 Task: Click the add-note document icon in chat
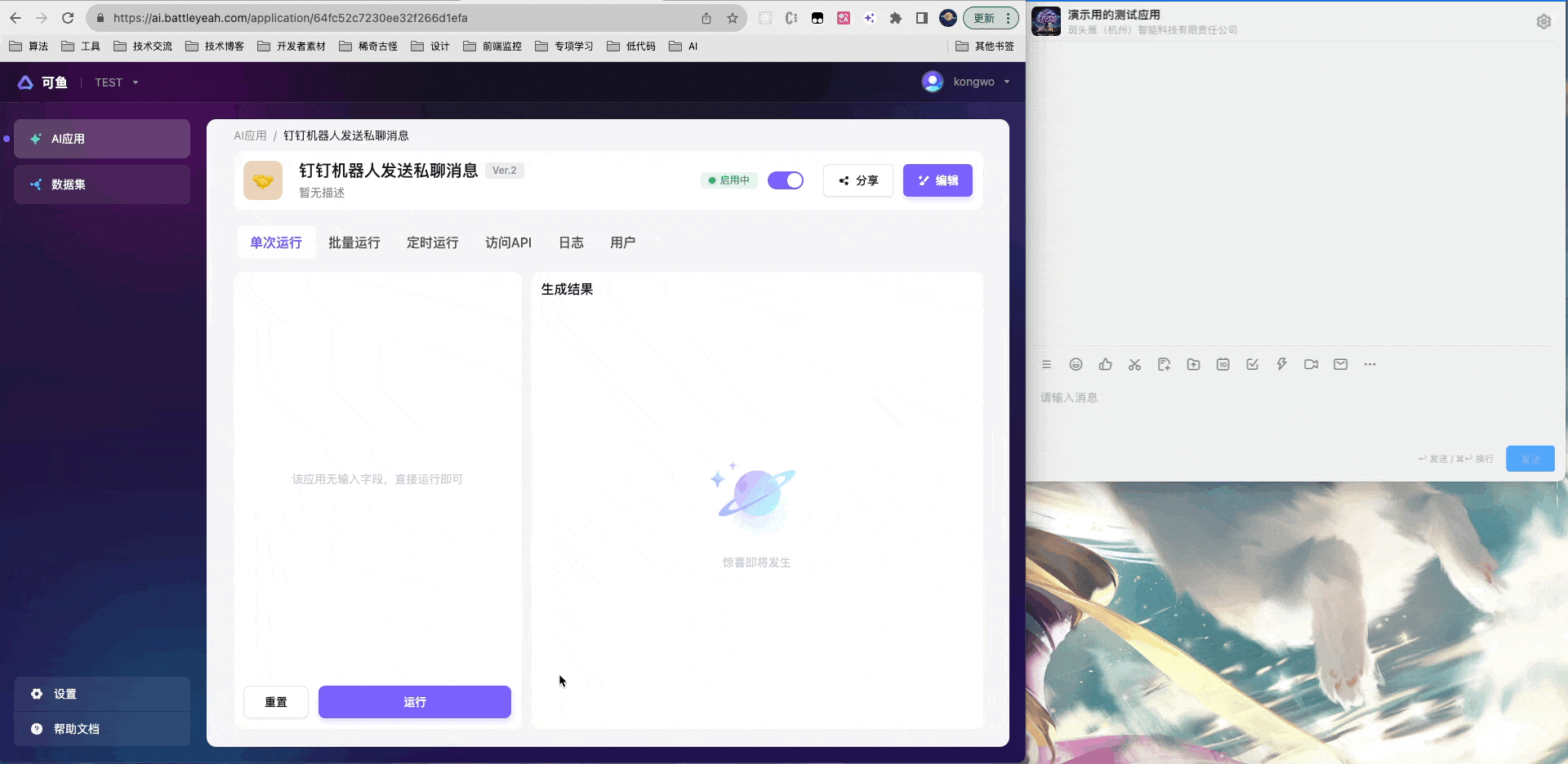click(1164, 365)
